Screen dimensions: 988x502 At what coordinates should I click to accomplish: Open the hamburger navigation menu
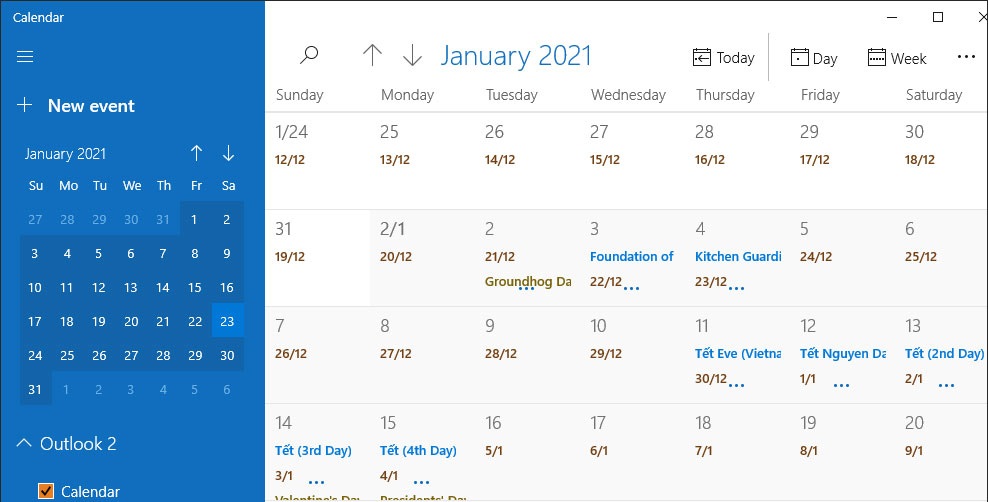[26, 57]
